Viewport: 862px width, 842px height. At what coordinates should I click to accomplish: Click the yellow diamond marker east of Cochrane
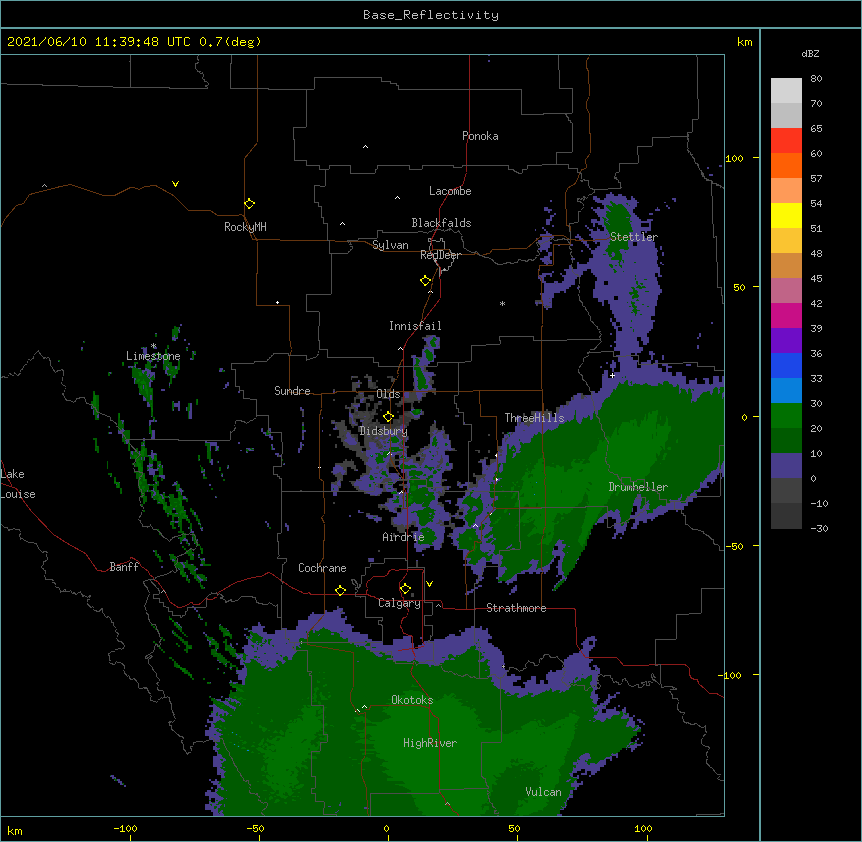point(340,590)
